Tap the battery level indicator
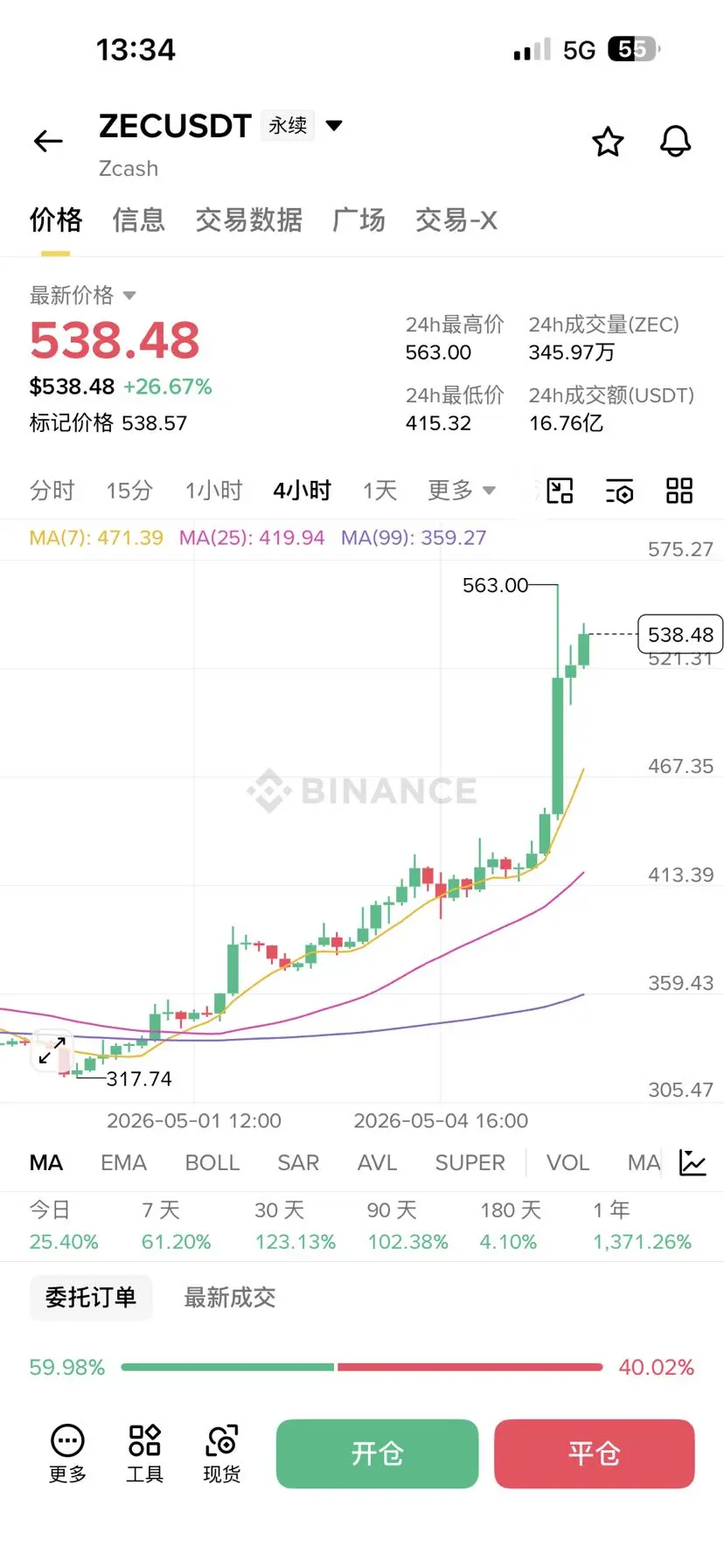This screenshot has width=724, height=1568. click(x=634, y=49)
